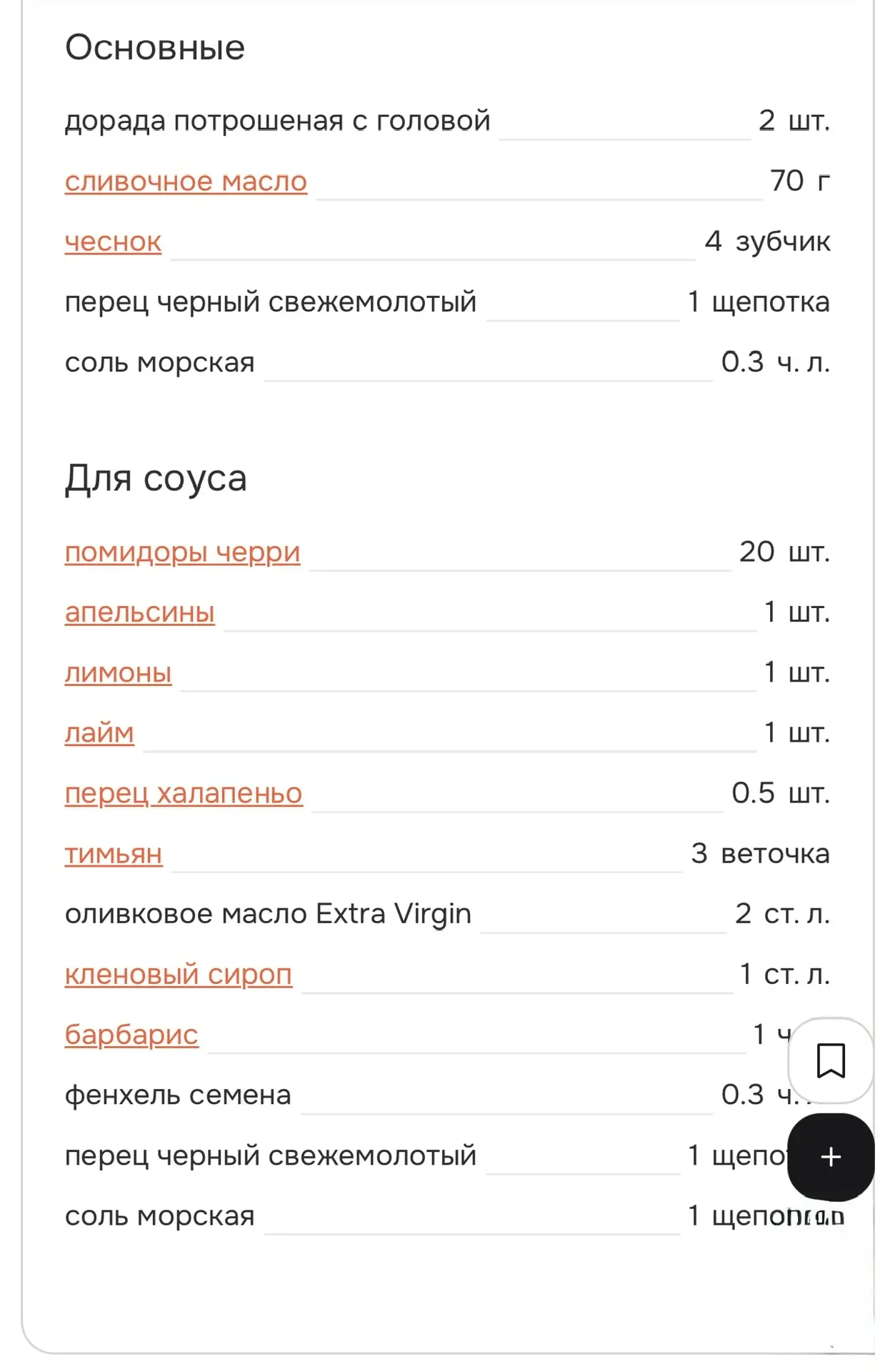Tap the 70 г quantity value
The image size is (895, 1372).
coord(800,181)
